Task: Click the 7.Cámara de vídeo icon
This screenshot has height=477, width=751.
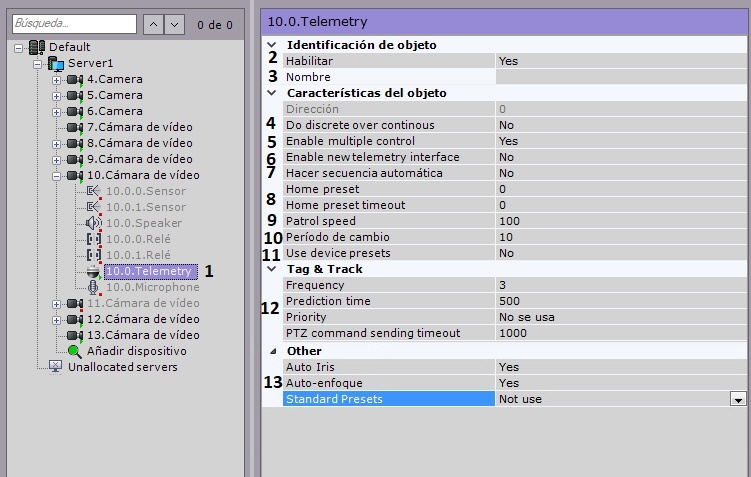Action: point(75,127)
